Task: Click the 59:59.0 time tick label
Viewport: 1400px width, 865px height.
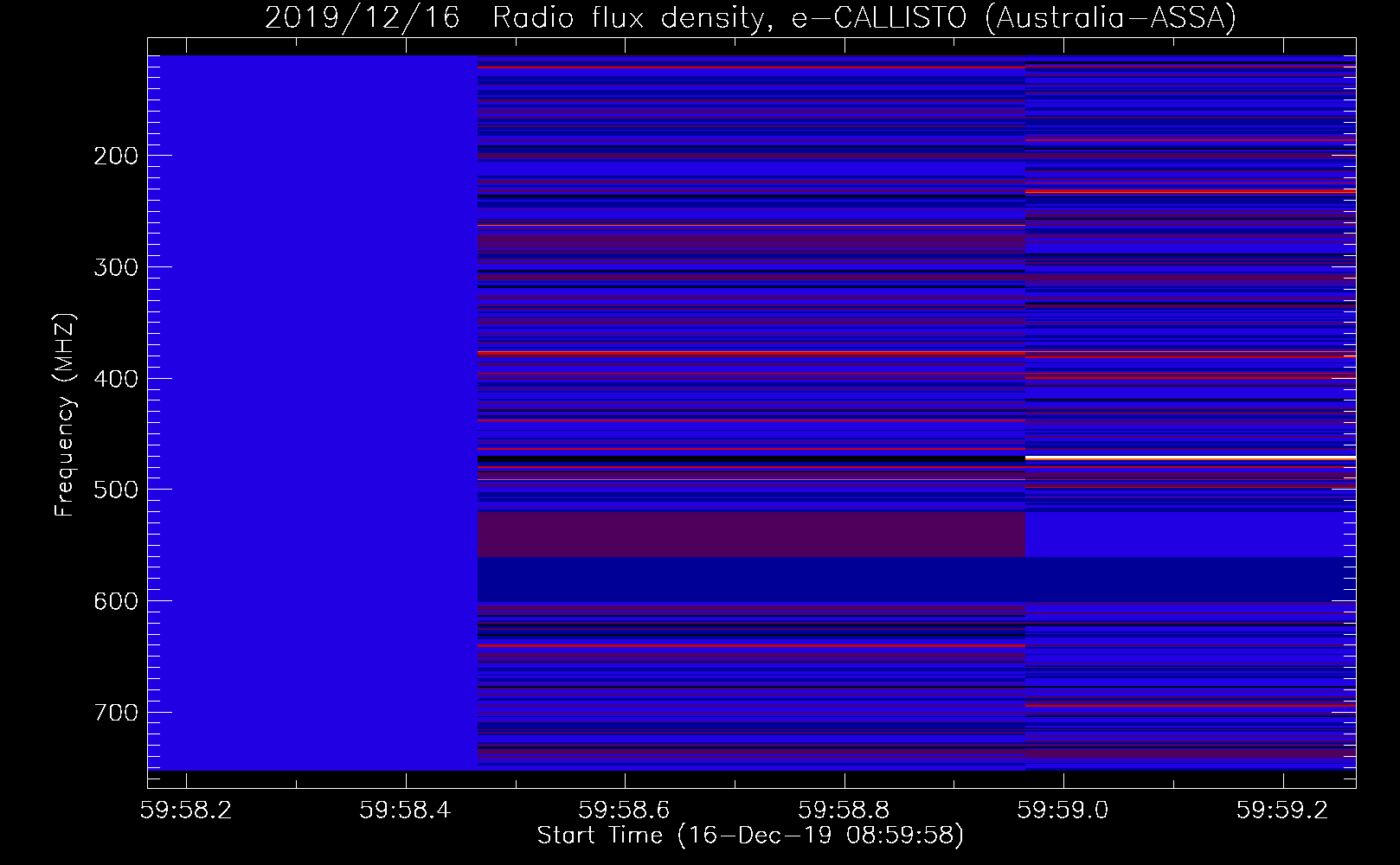Action: point(1063,810)
